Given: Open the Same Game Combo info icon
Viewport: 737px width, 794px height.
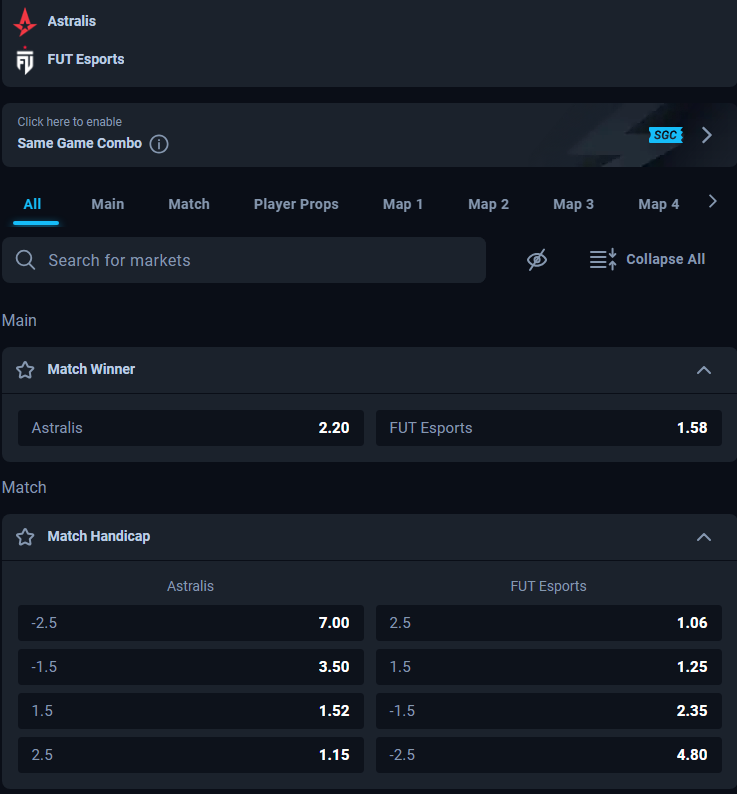Looking at the screenshot, I should [159, 144].
